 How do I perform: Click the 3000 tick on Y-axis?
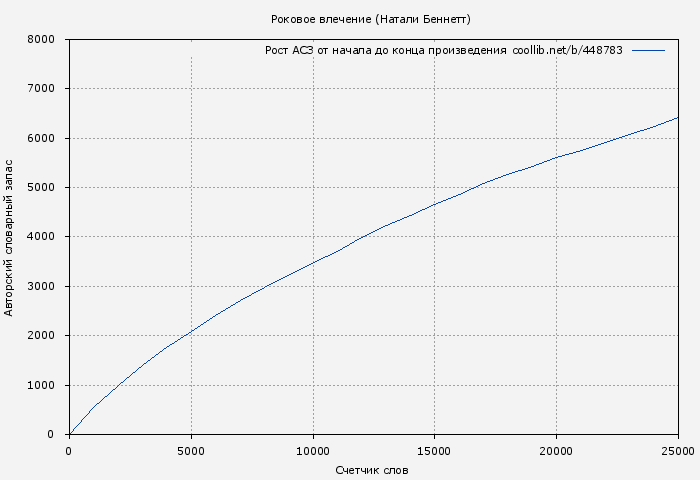point(40,287)
